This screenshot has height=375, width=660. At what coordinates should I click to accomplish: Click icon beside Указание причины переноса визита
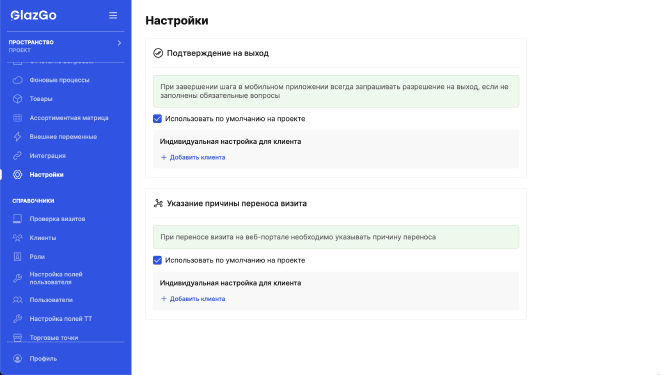tap(158, 203)
